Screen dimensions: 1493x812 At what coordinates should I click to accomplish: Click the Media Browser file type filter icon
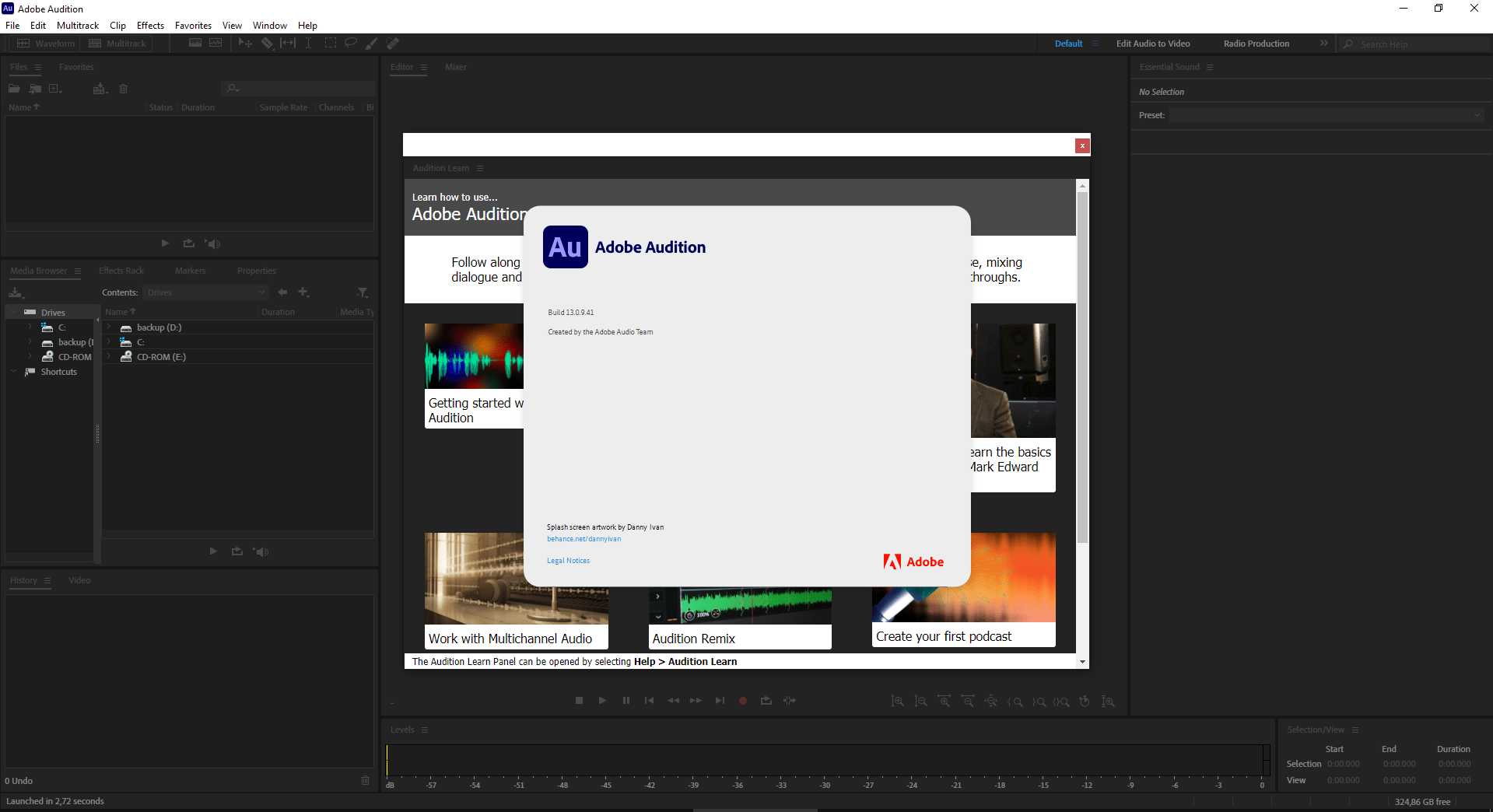click(x=363, y=292)
